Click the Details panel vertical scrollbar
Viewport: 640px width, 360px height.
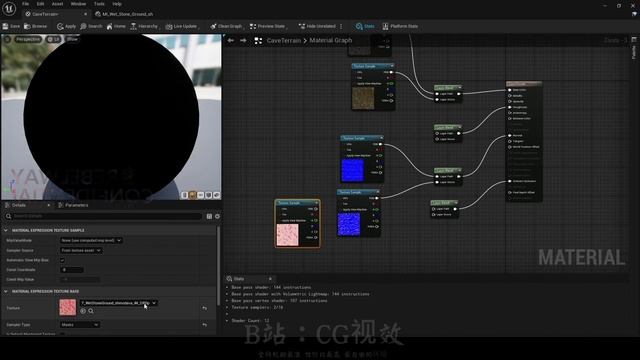[x=218, y=265]
